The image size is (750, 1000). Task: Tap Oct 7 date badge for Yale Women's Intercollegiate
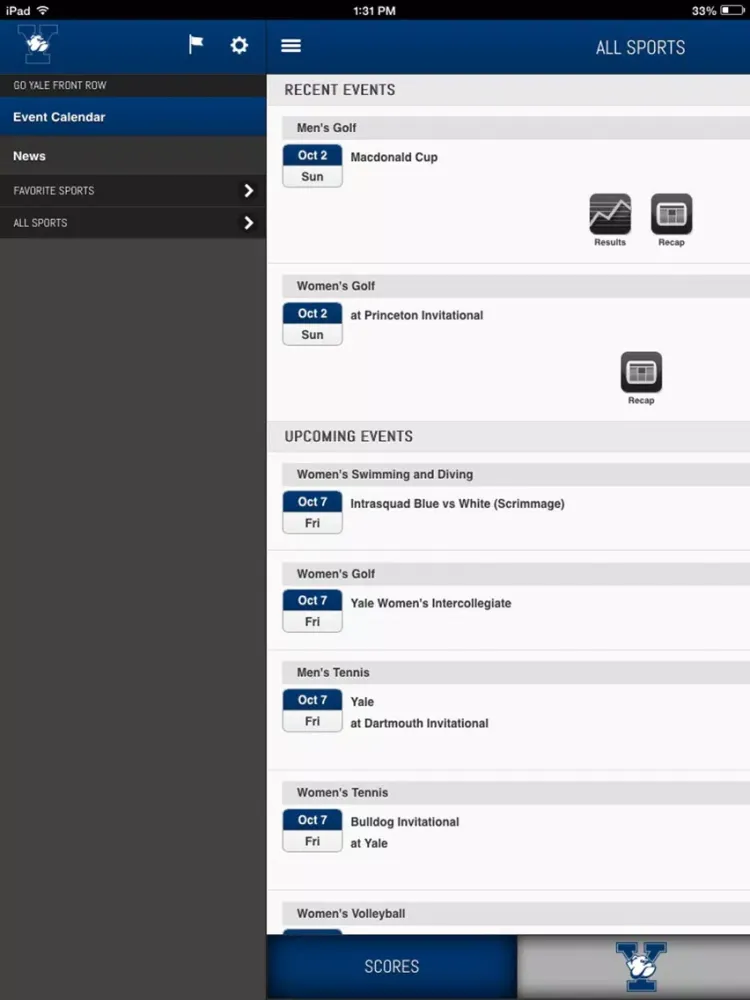coord(312,611)
